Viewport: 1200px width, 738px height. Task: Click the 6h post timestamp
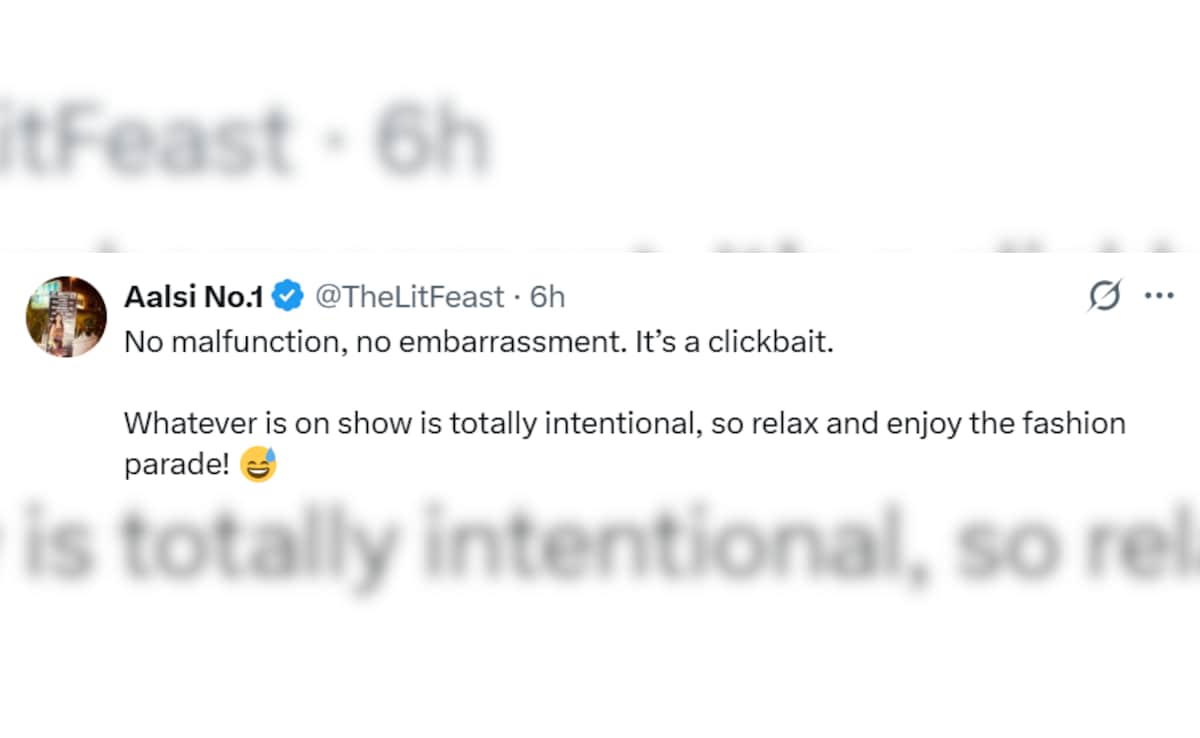pos(547,297)
